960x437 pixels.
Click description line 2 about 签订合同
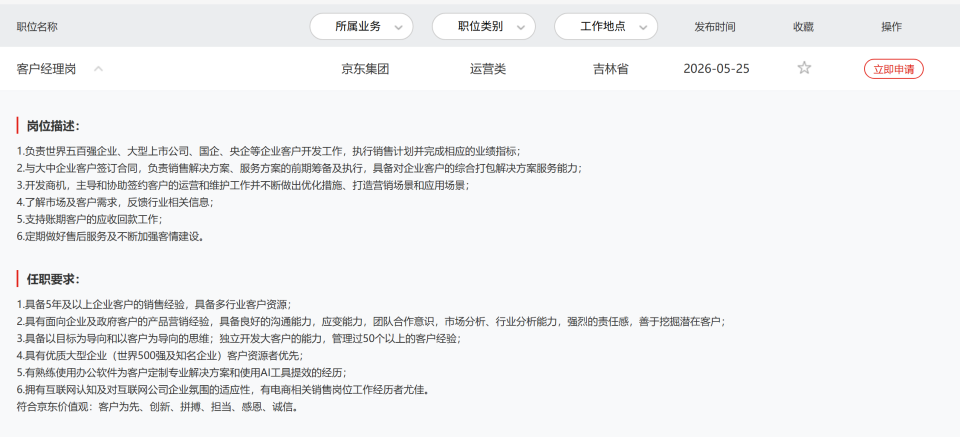click(x=299, y=168)
